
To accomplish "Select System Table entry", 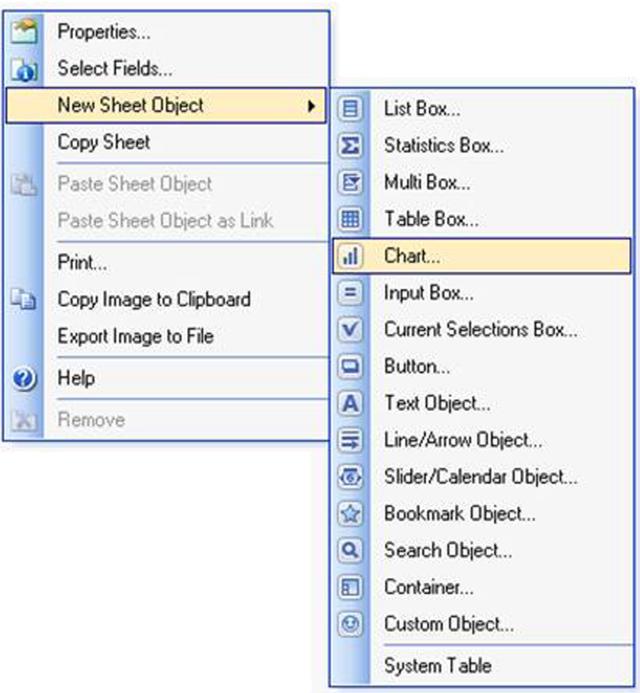I will coord(437,665).
